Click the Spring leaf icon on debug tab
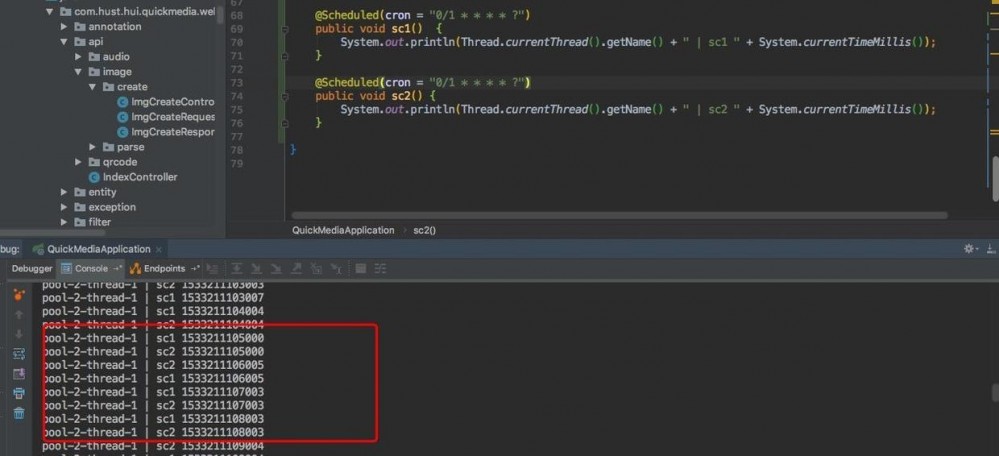 tap(39, 249)
